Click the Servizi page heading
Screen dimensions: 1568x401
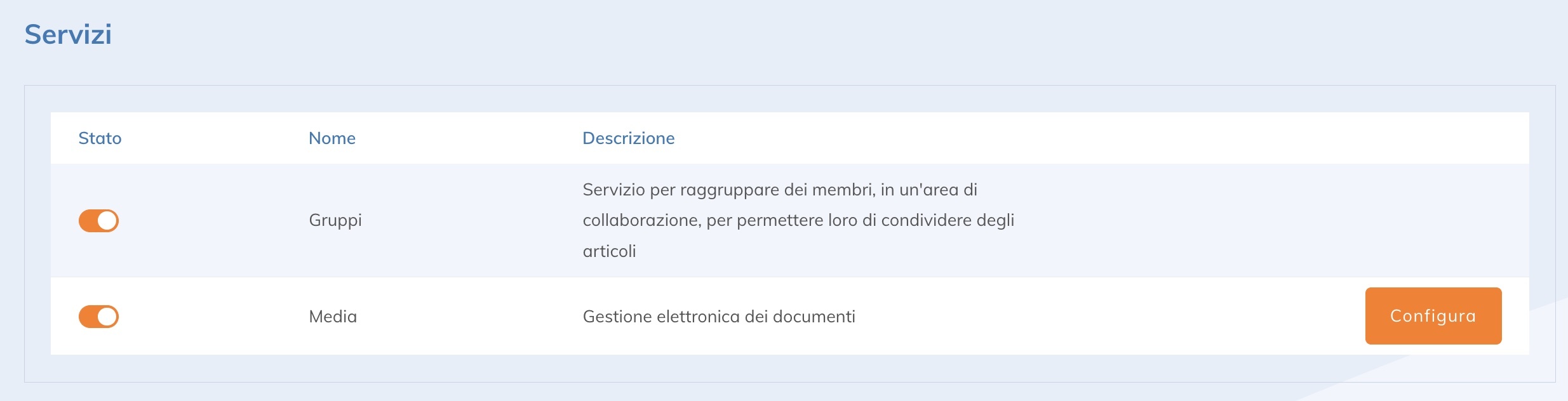(x=67, y=35)
